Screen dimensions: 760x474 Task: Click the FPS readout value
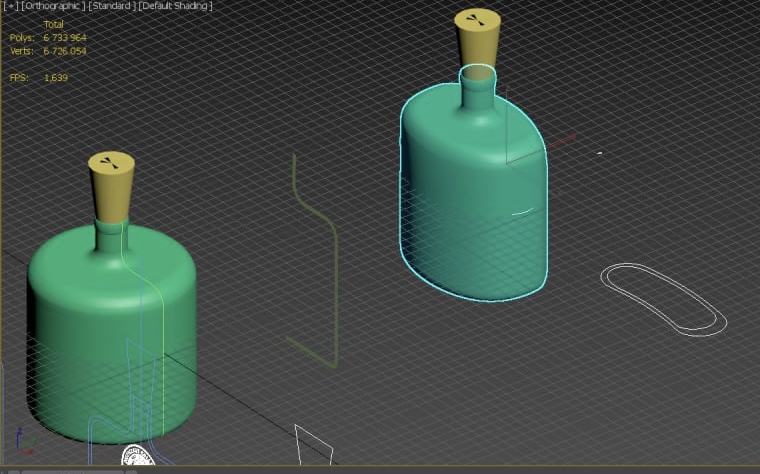[x=56, y=78]
